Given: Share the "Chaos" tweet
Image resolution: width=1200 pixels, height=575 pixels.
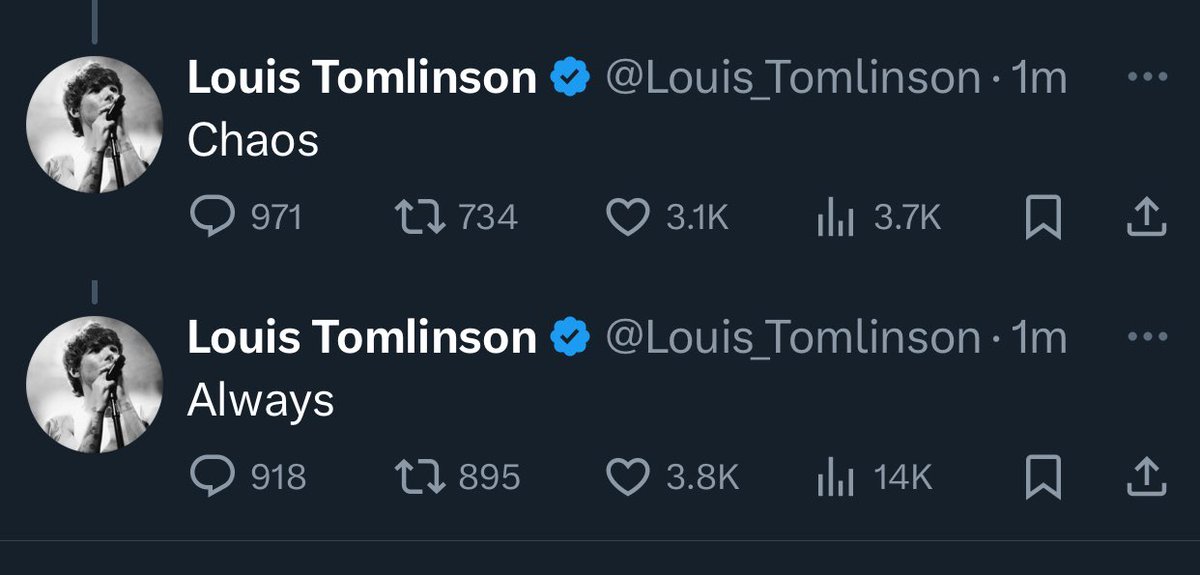Looking at the screenshot, I should [x=1146, y=218].
